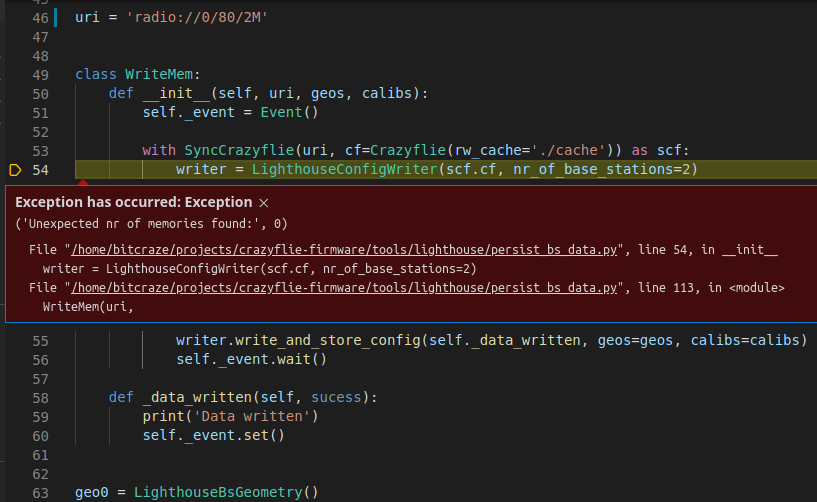817x502 pixels.
Task: Click Event() on line 51
Action: 289,112
